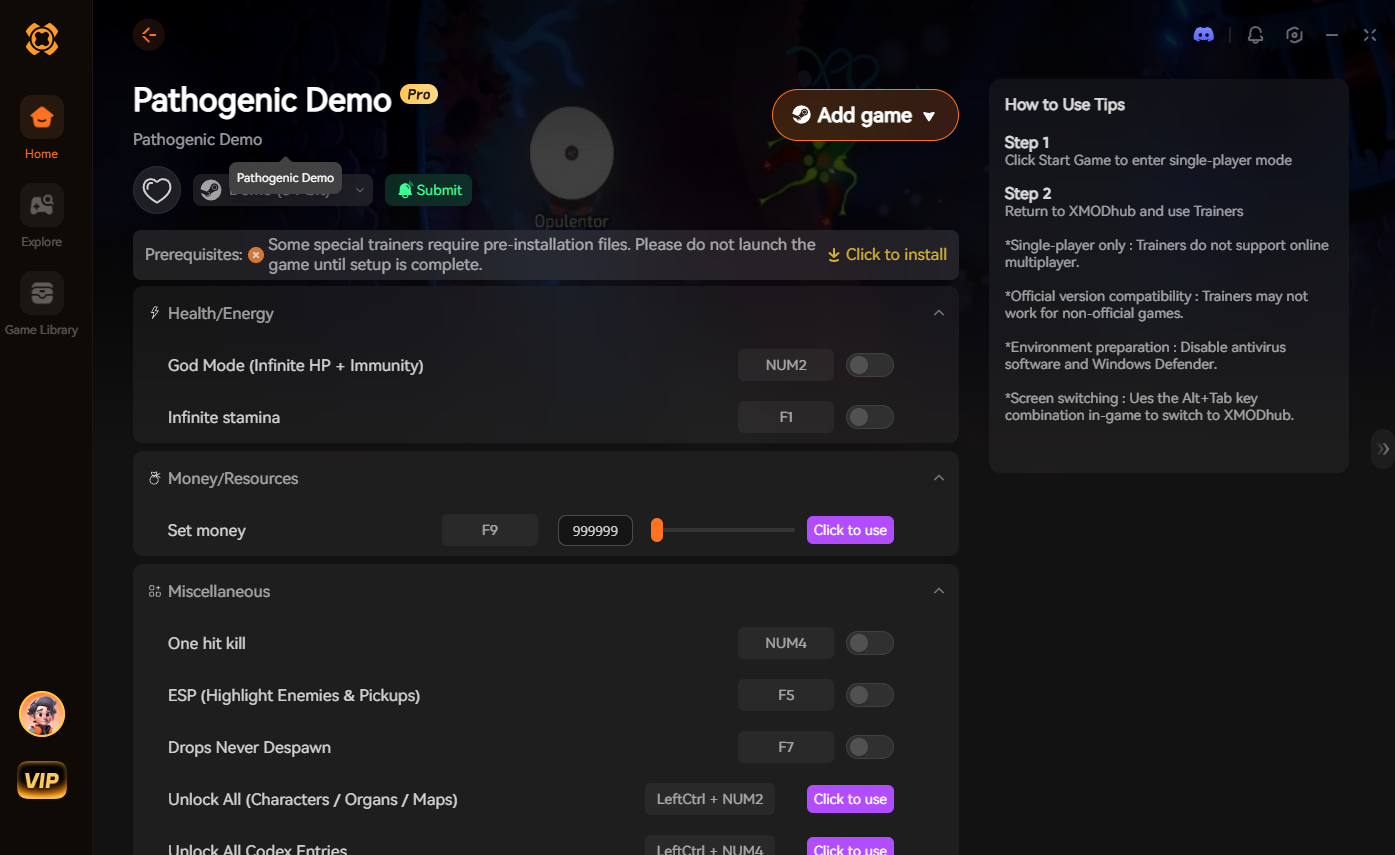Click the Health/Energy section title
This screenshot has height=855, width=1395.
(221, 314)
